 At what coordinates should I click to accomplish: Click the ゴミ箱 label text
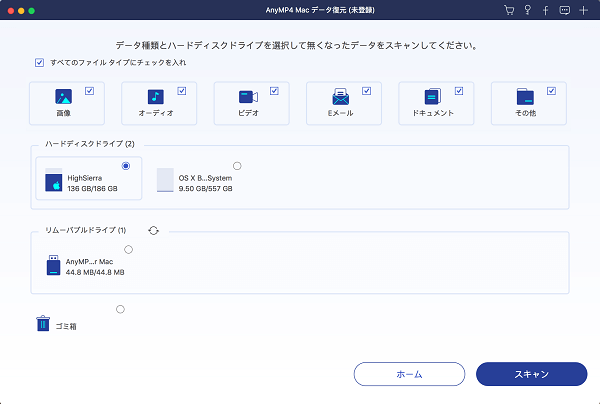point(66,326)
